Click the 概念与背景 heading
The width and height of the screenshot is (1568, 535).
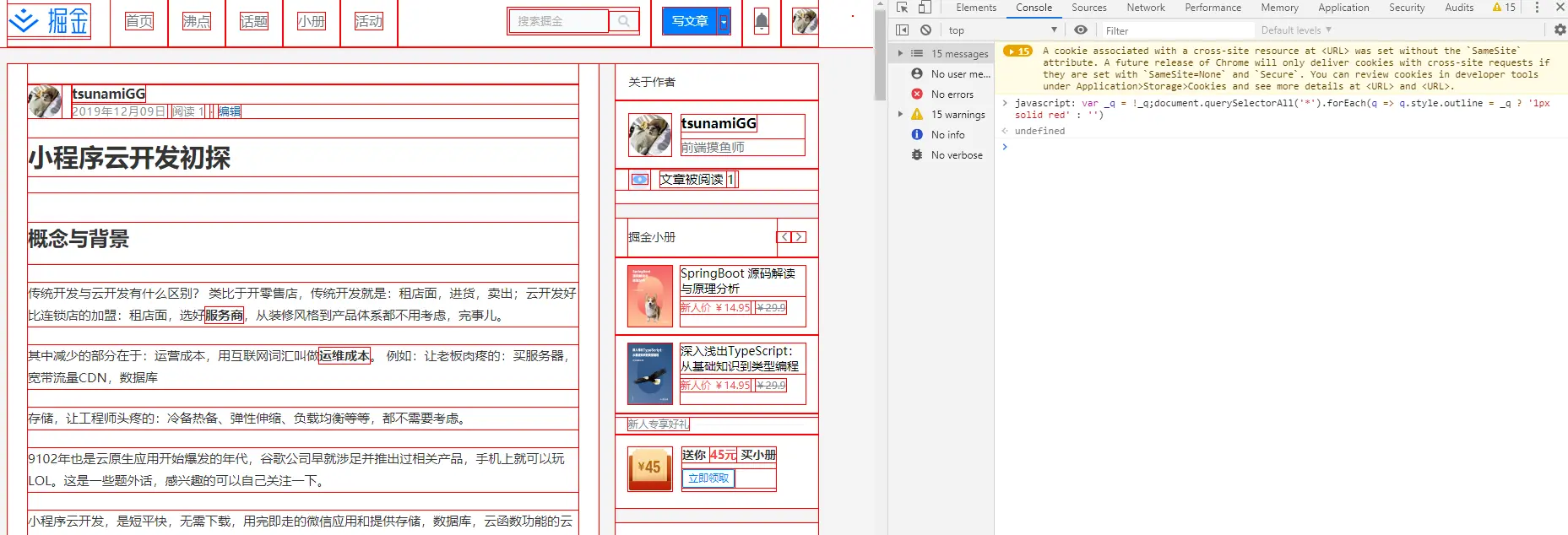tap(79, 240)
